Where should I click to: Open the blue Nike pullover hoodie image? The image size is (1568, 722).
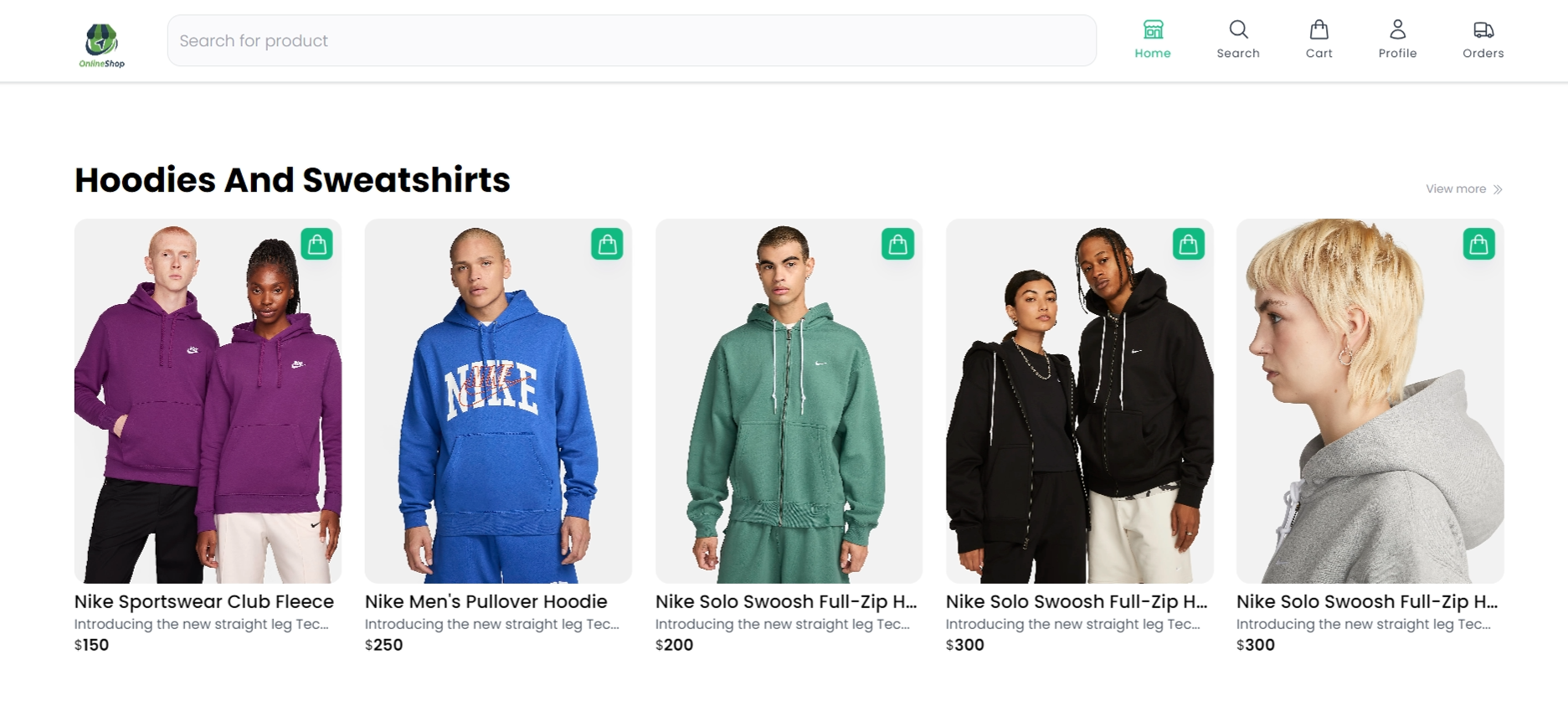point(498,401)
